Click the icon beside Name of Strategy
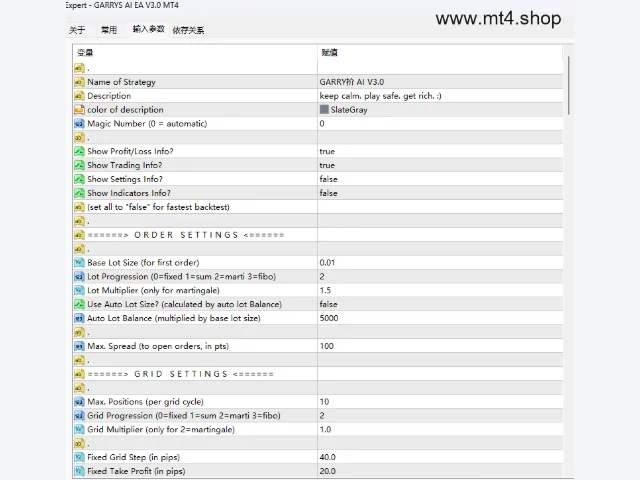Screen dimensions: 640x480 79,82
